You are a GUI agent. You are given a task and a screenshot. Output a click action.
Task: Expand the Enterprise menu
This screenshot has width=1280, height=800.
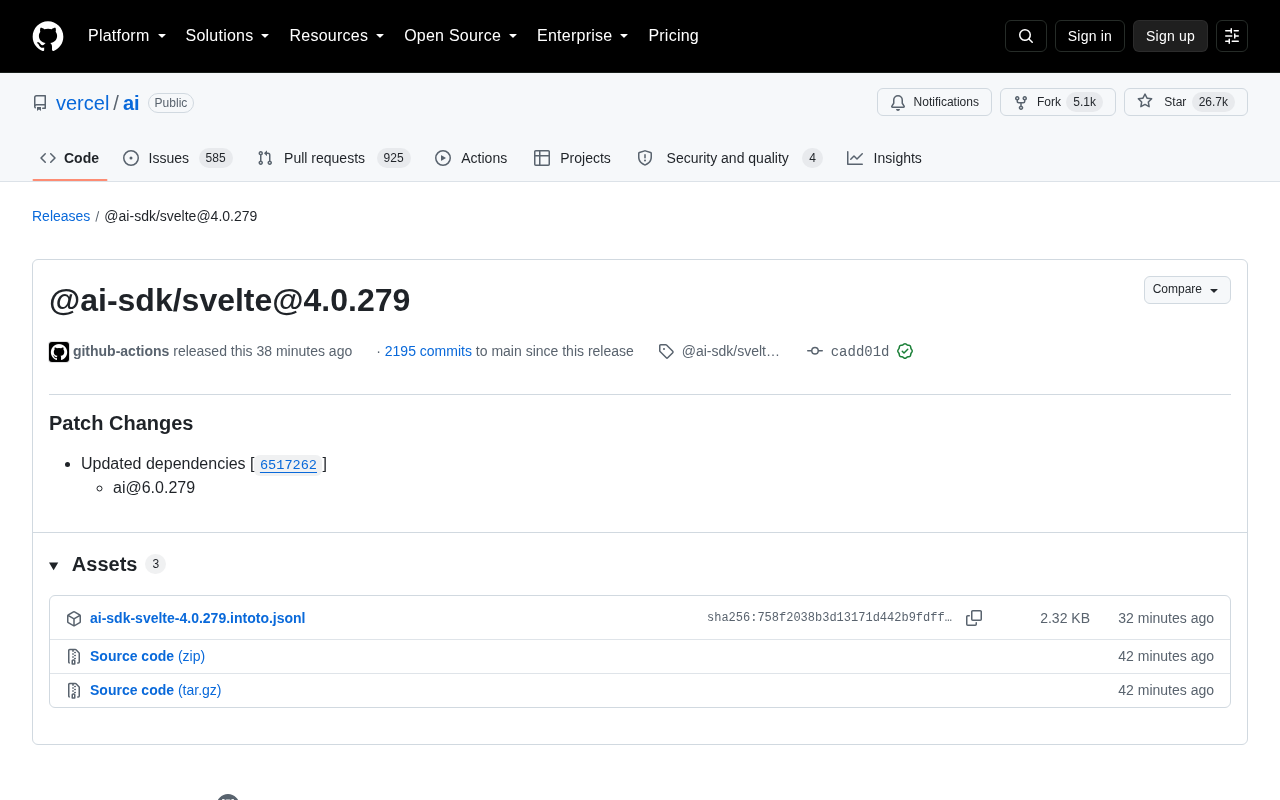[583, 36]
